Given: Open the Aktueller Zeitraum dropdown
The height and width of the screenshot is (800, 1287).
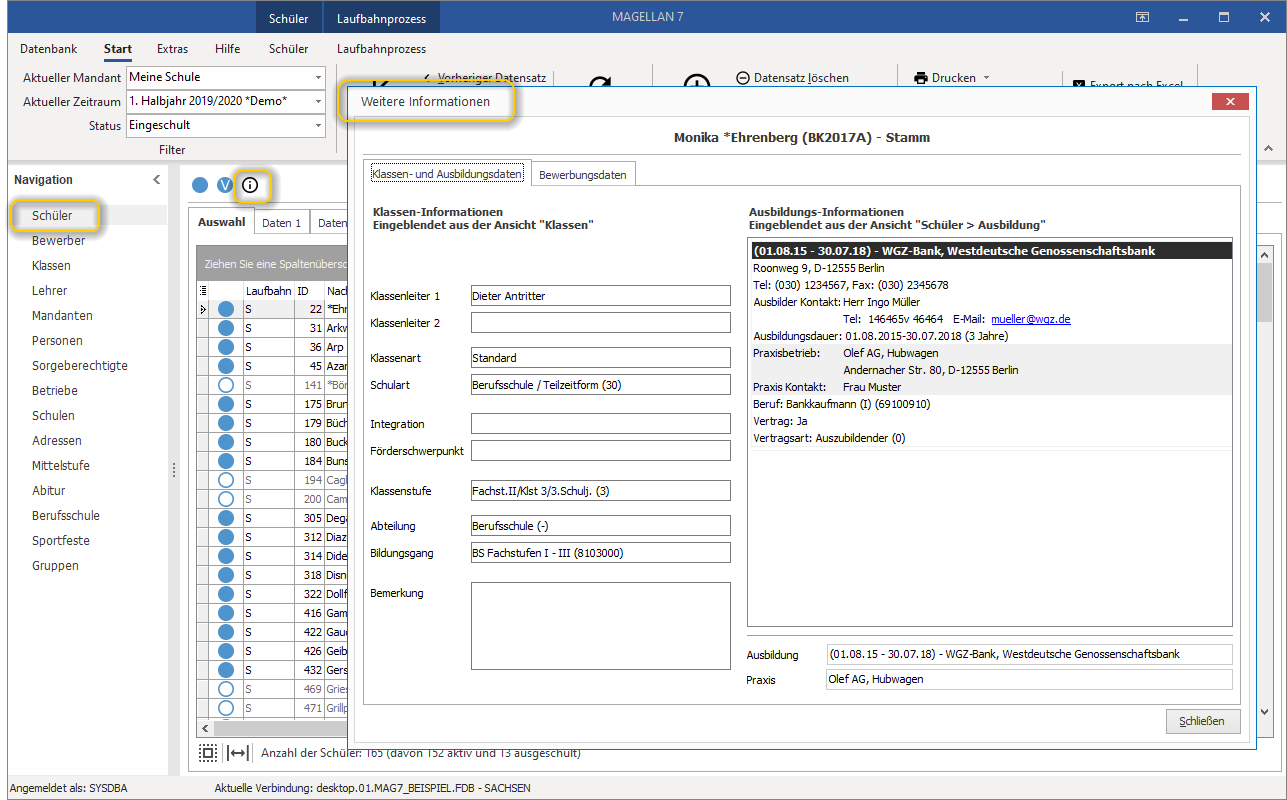Looking at the screenshot, I should click(x=319, y=101).
